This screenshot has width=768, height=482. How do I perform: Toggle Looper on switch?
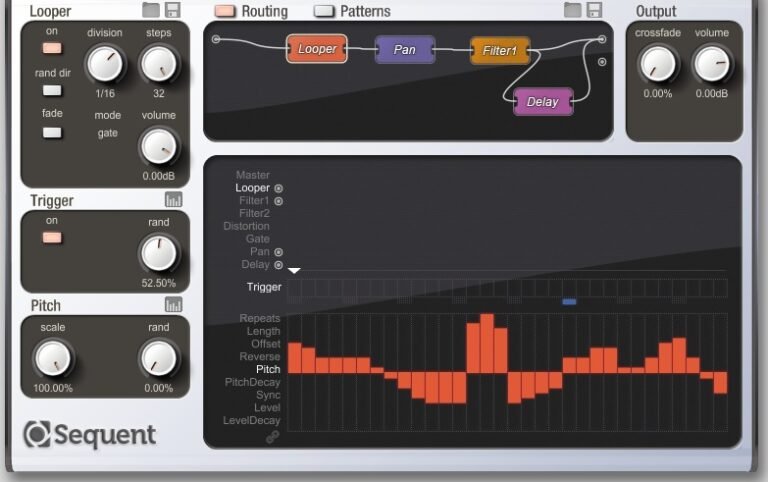pos(52,48)
